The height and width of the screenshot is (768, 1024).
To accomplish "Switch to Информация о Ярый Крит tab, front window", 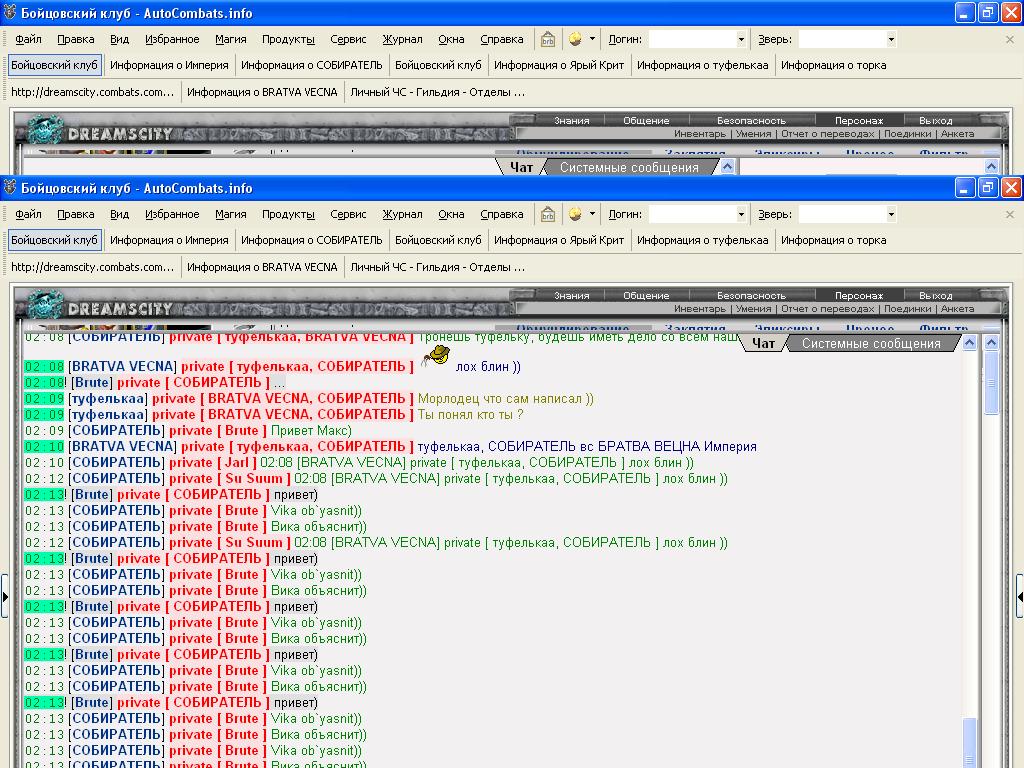I will click(x=559, y=240).
